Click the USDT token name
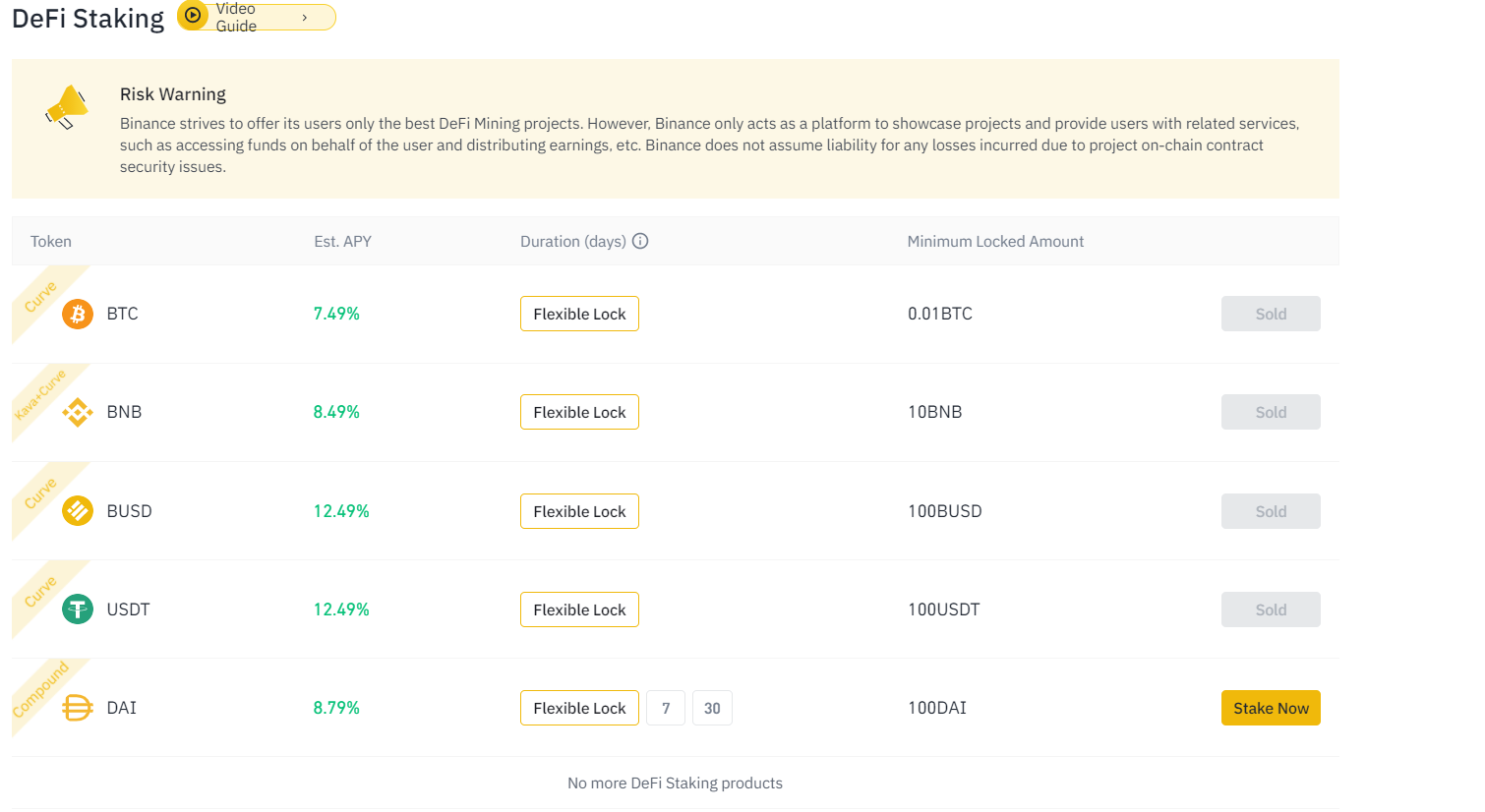 point(128,609)
